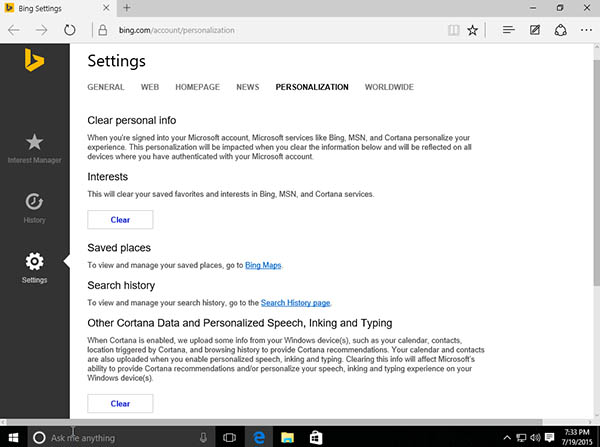Image resolution: width=600 pixels, height=447 pixels.
Task: Switch to the GENERAL tab
Action: tap(106, 87)
